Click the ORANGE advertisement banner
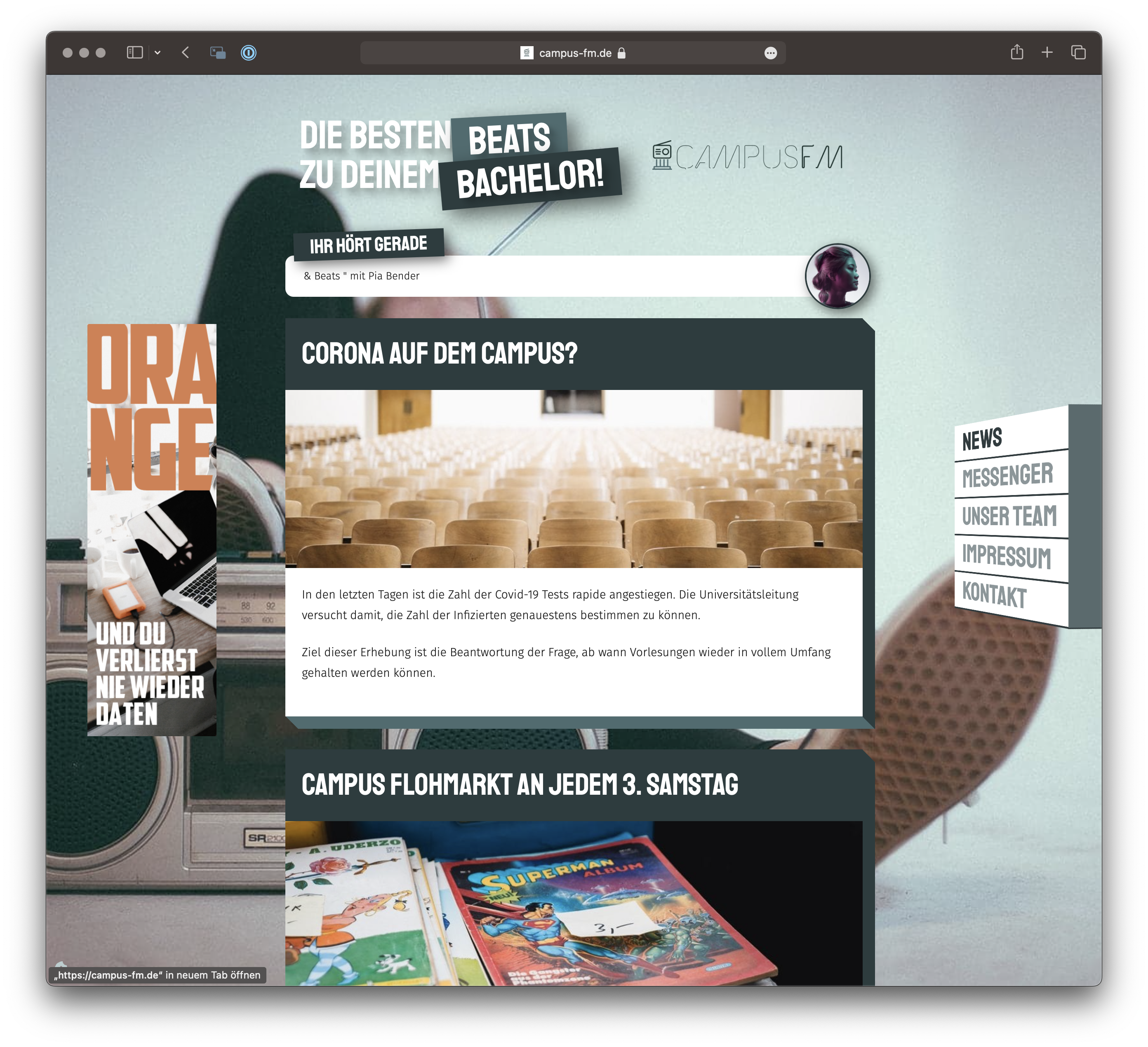 (151, 530)
